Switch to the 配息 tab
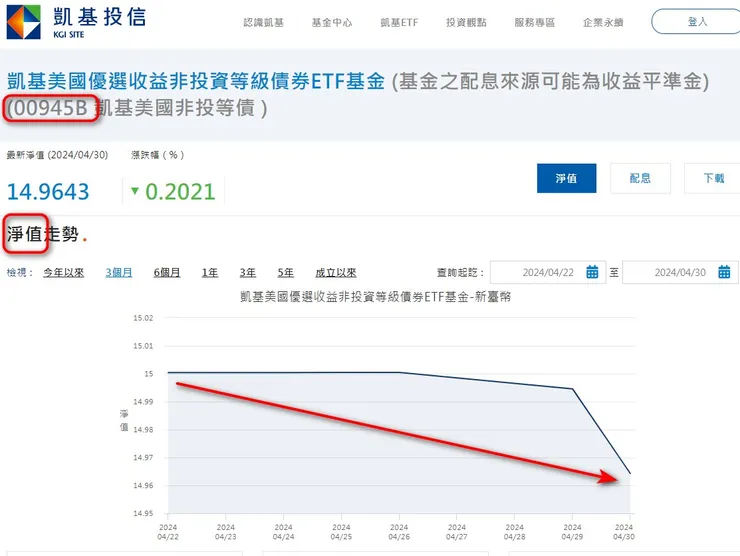The image size is (740, 556). (640, 178)
